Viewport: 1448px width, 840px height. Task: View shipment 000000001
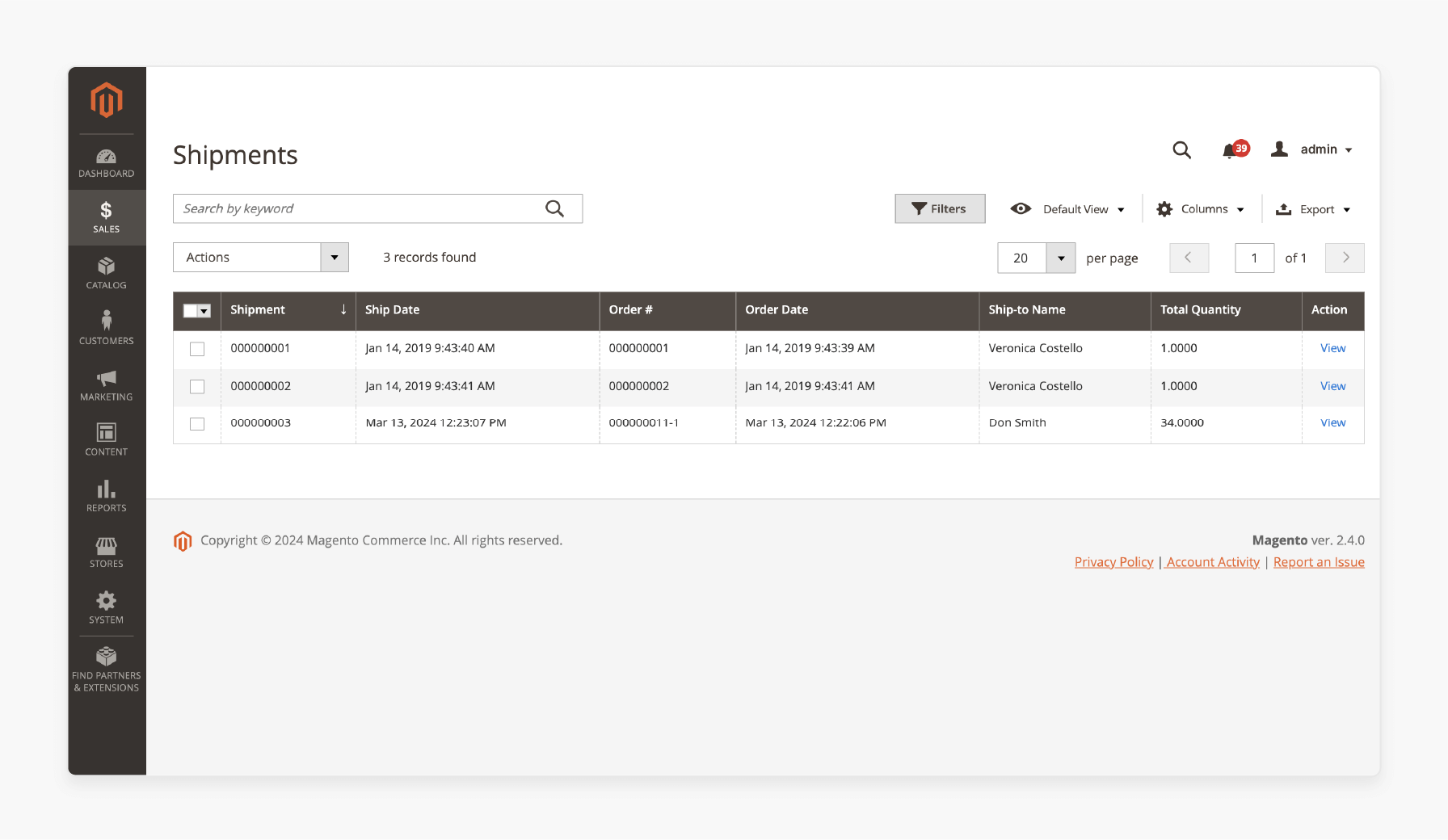point(1332,348)
